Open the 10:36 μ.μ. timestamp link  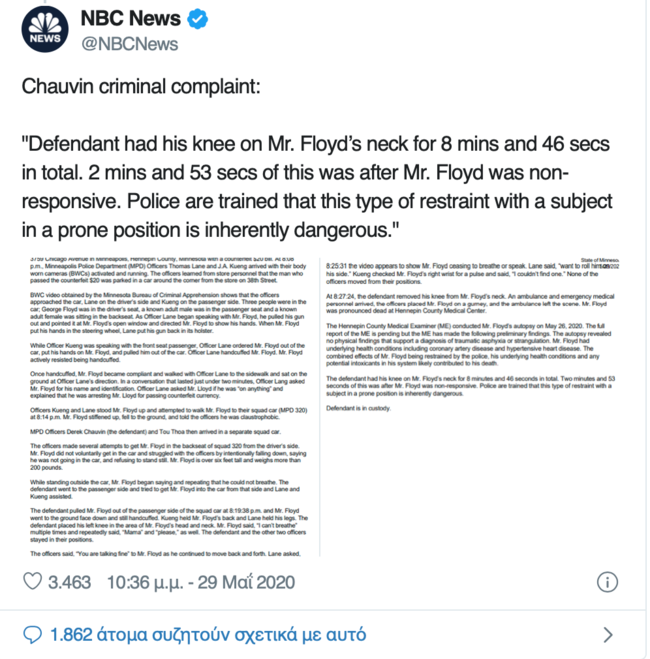(x=147, y=581)
